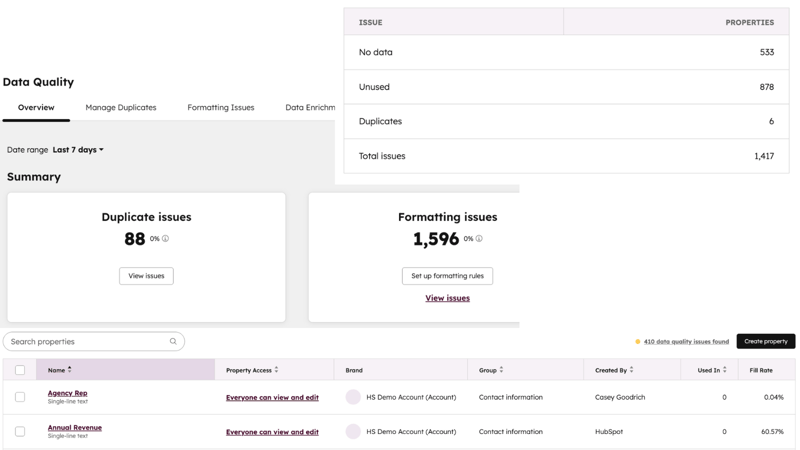Open the 410 data quality issues found link
Viewport: 800px width, 450px height.
click(686, 342)
